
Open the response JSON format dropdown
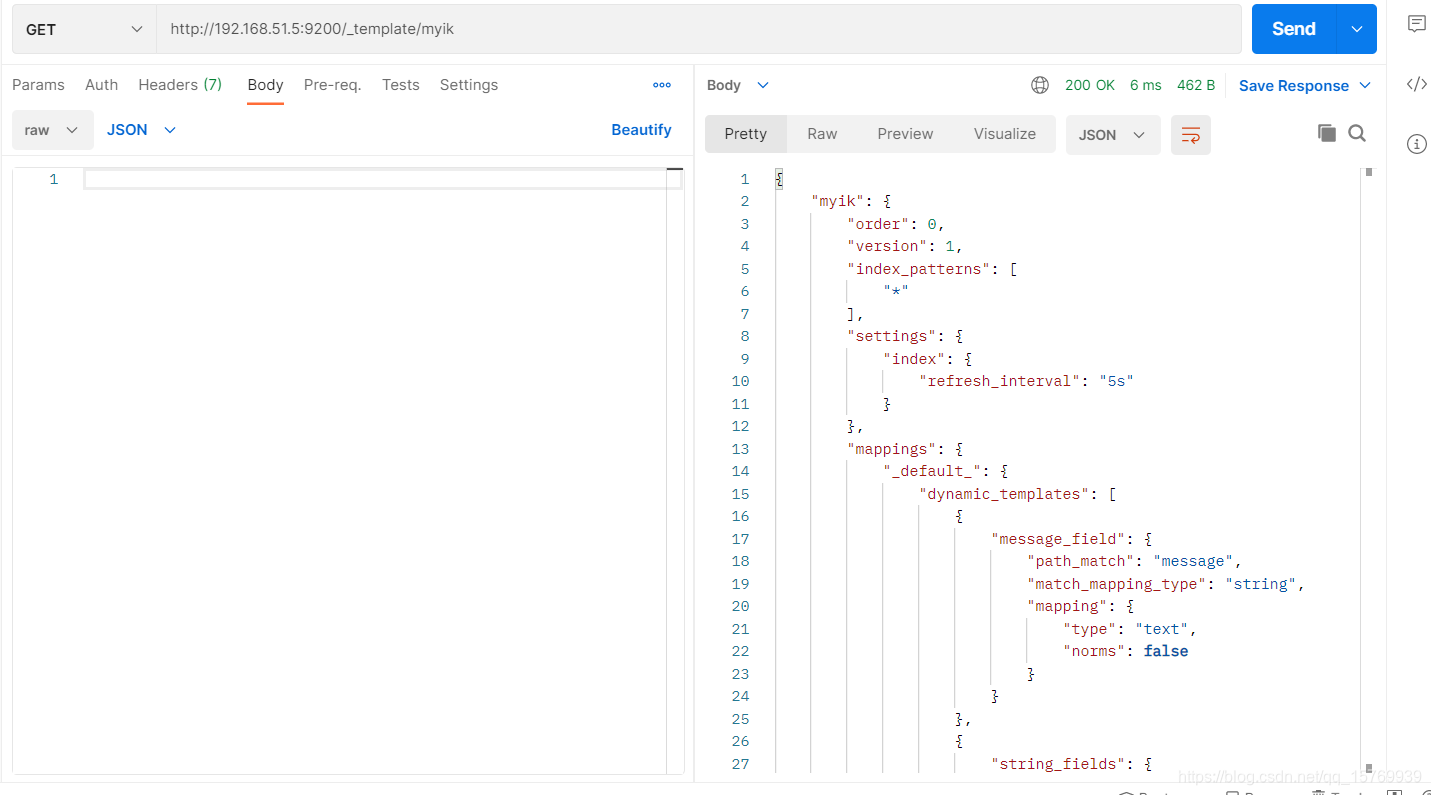click(1113, 135)
